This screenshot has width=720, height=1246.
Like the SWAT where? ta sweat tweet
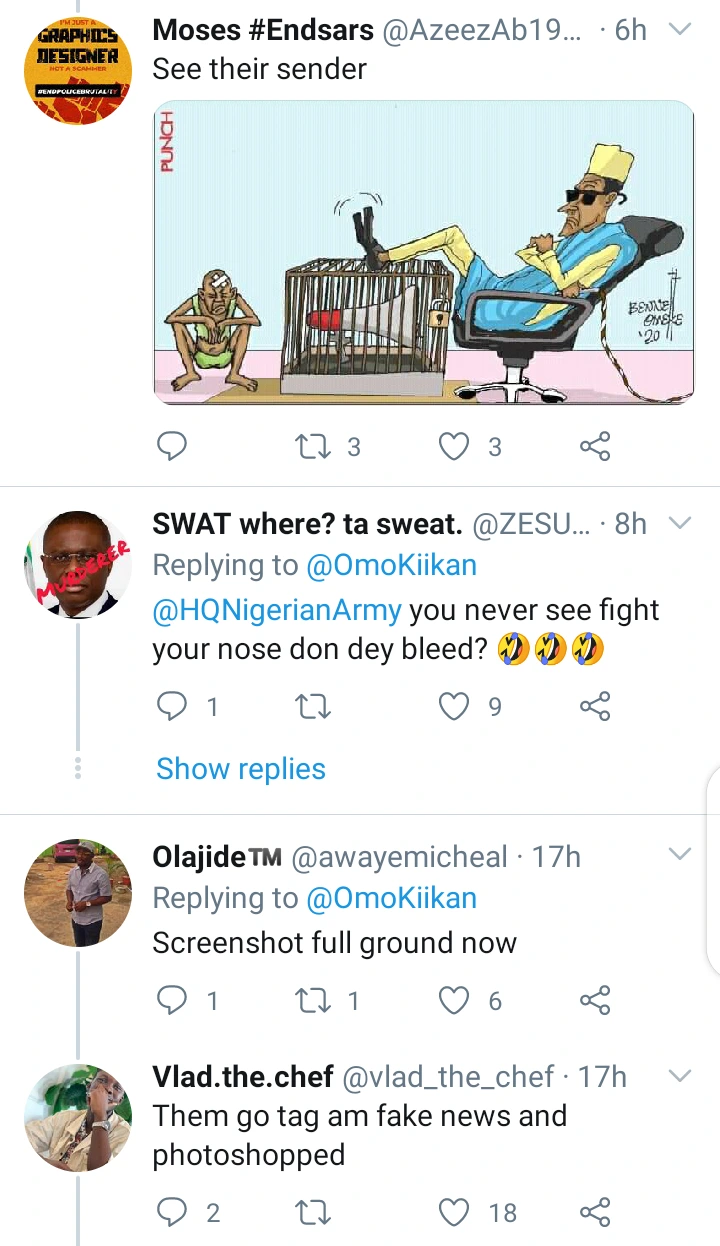(x=455, y=707)
